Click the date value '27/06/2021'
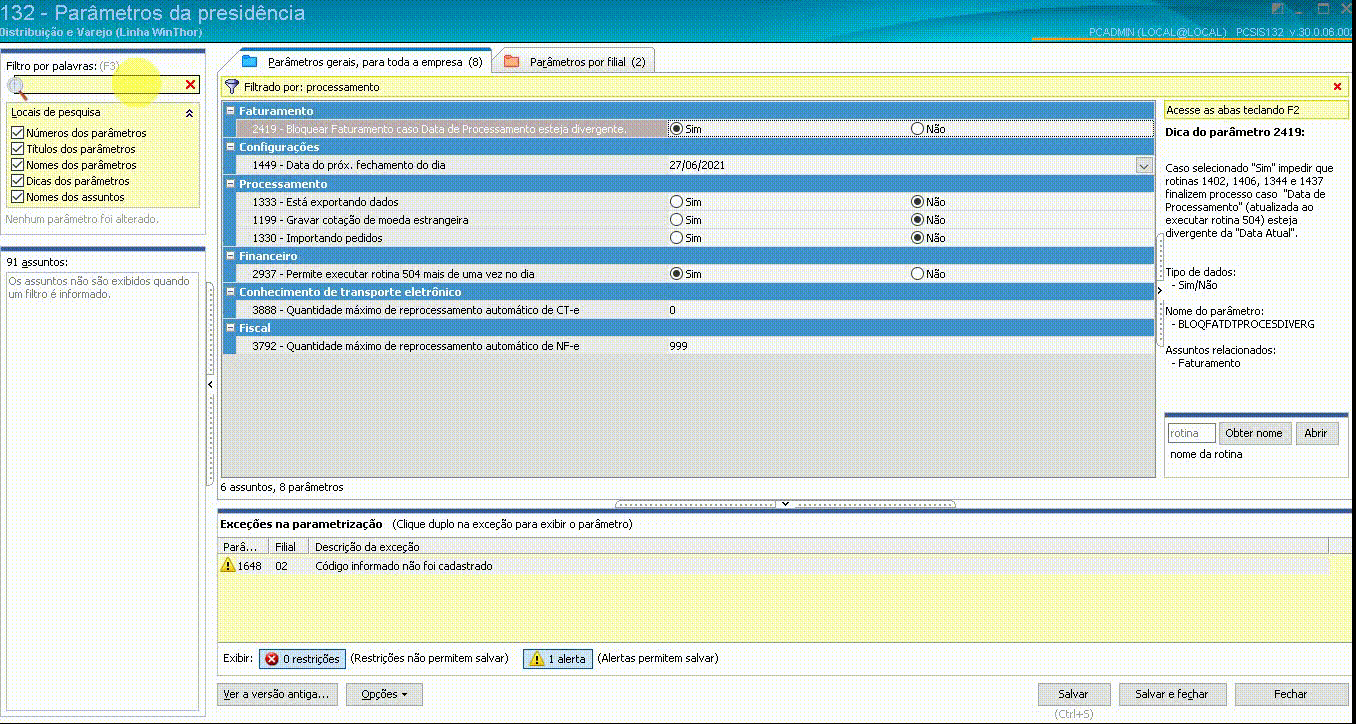 pyautogui.click(x=697, y=165)
